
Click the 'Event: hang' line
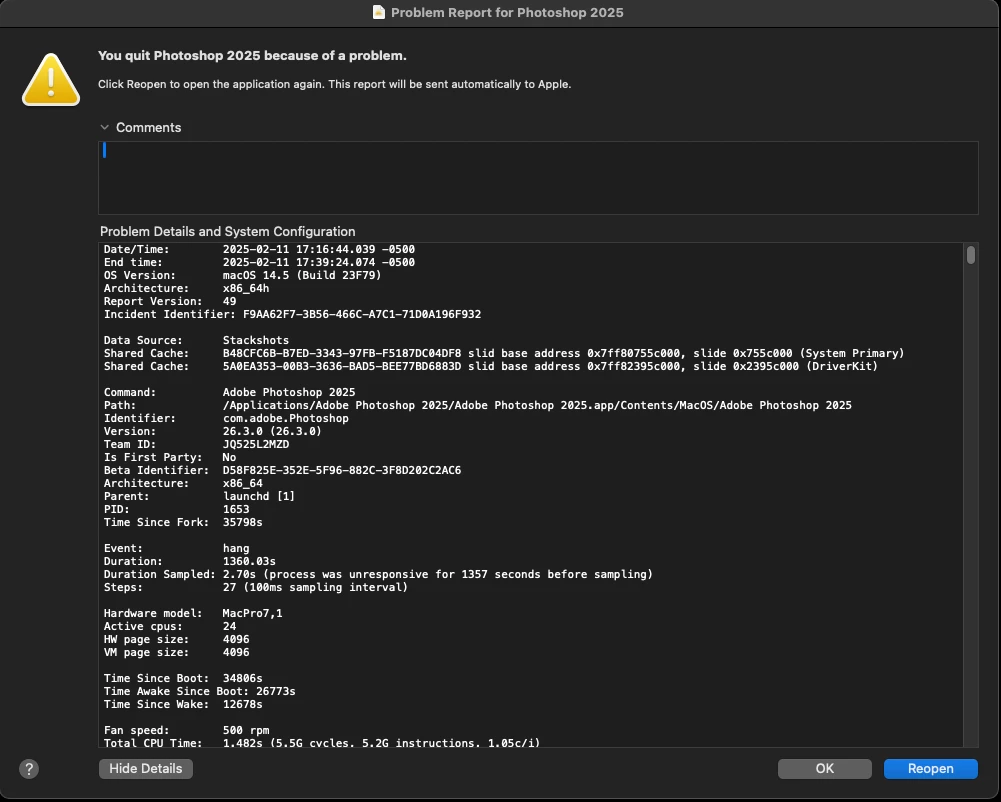[176, 549]
